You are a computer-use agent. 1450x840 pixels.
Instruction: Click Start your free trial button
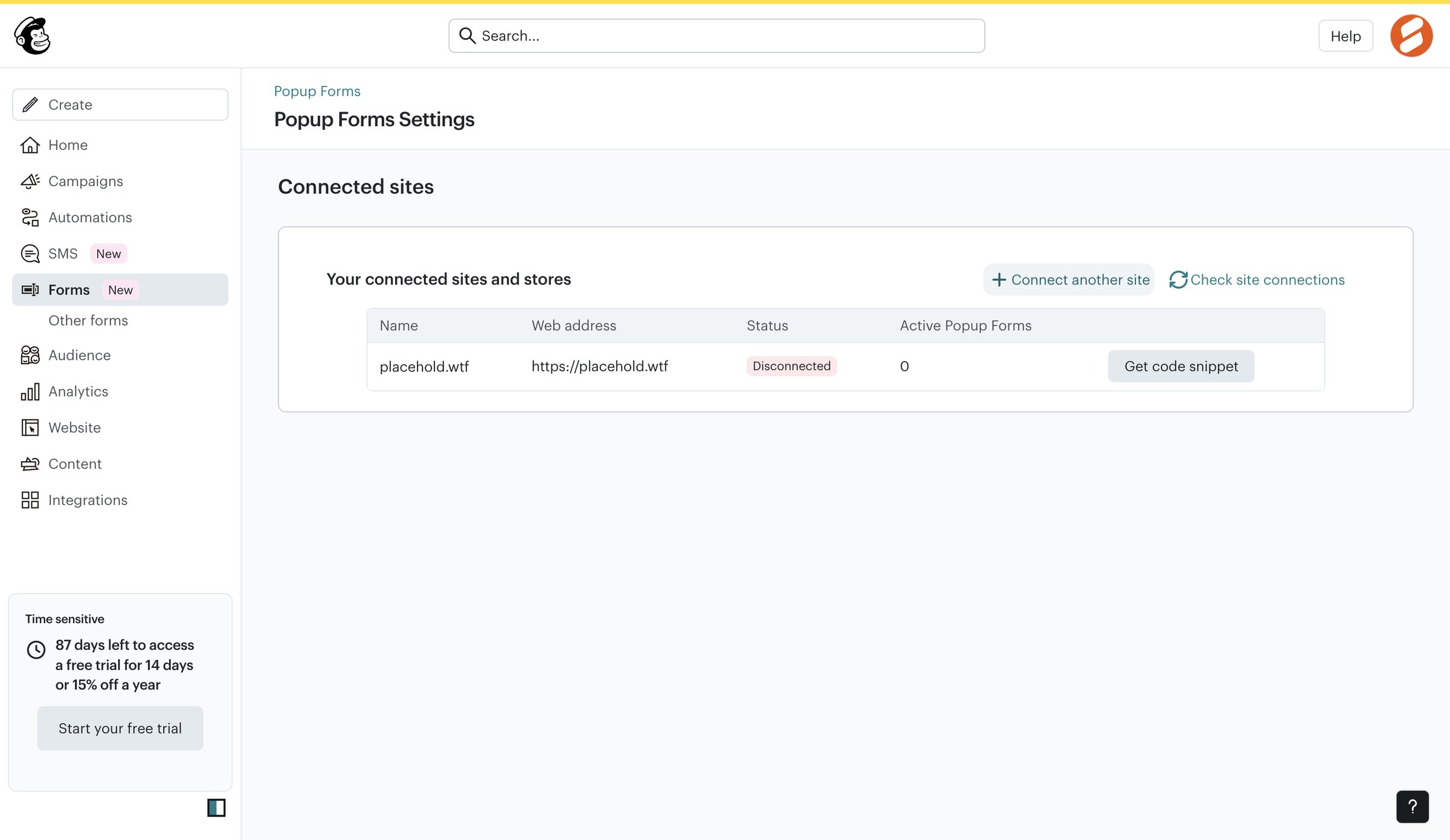120,728
